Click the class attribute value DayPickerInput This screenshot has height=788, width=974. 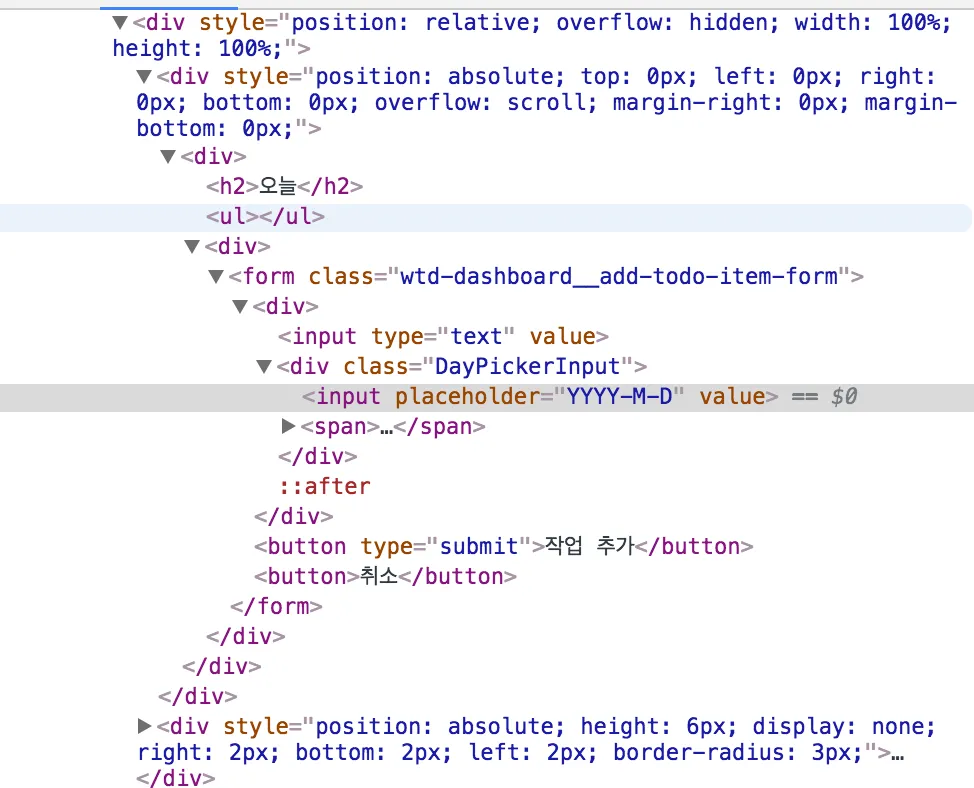click(x=527, y=366)
